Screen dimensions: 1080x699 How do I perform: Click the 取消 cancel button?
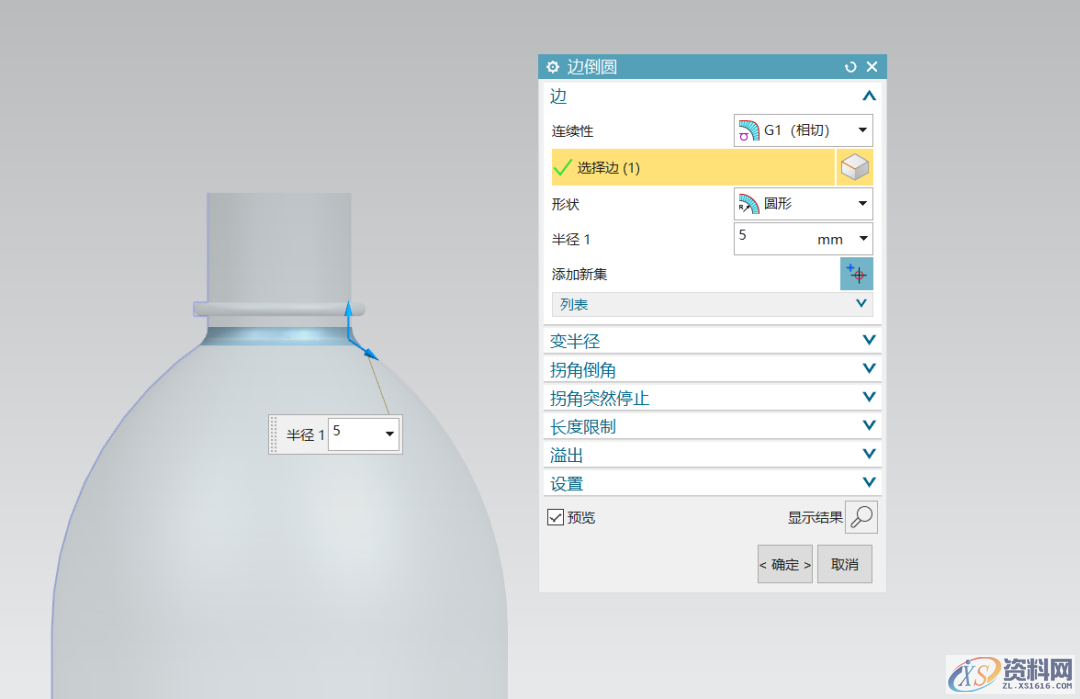coord(844,564)
